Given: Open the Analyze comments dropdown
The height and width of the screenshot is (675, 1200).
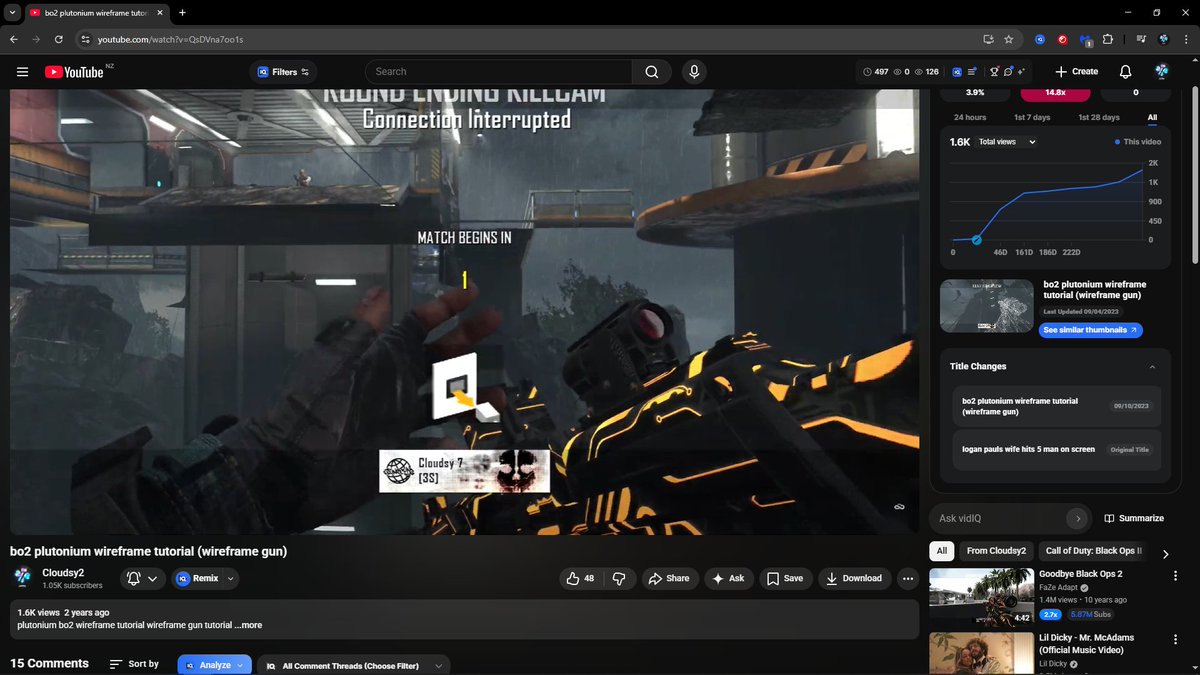Looking at the screenshot, I should click(215, 665).
